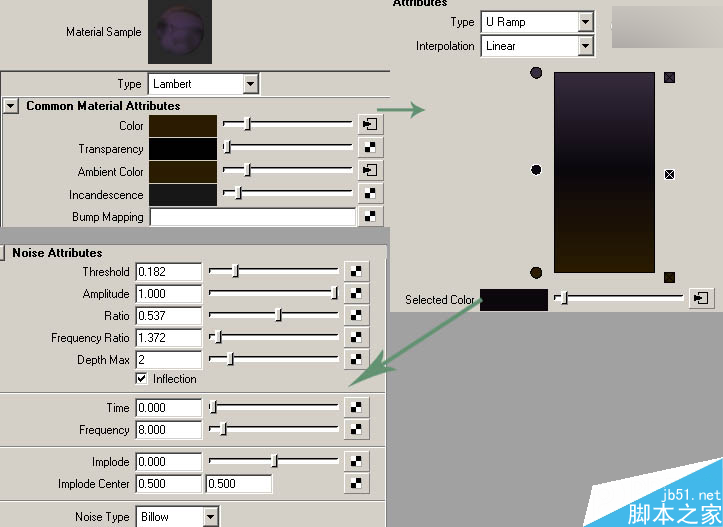The height and width of the screenshot is (527, 723).
Task: Select the middle black ramp handle
Action: point(536,170)
